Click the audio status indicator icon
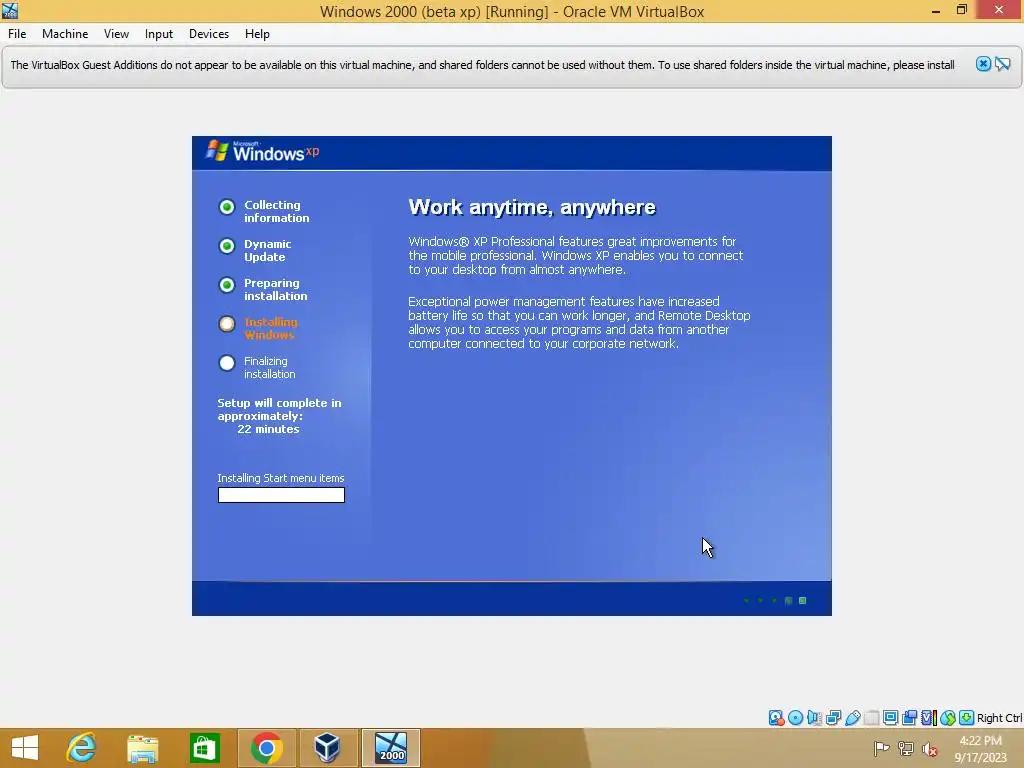This screenshot has width=1024, height=768. [814, 718]
